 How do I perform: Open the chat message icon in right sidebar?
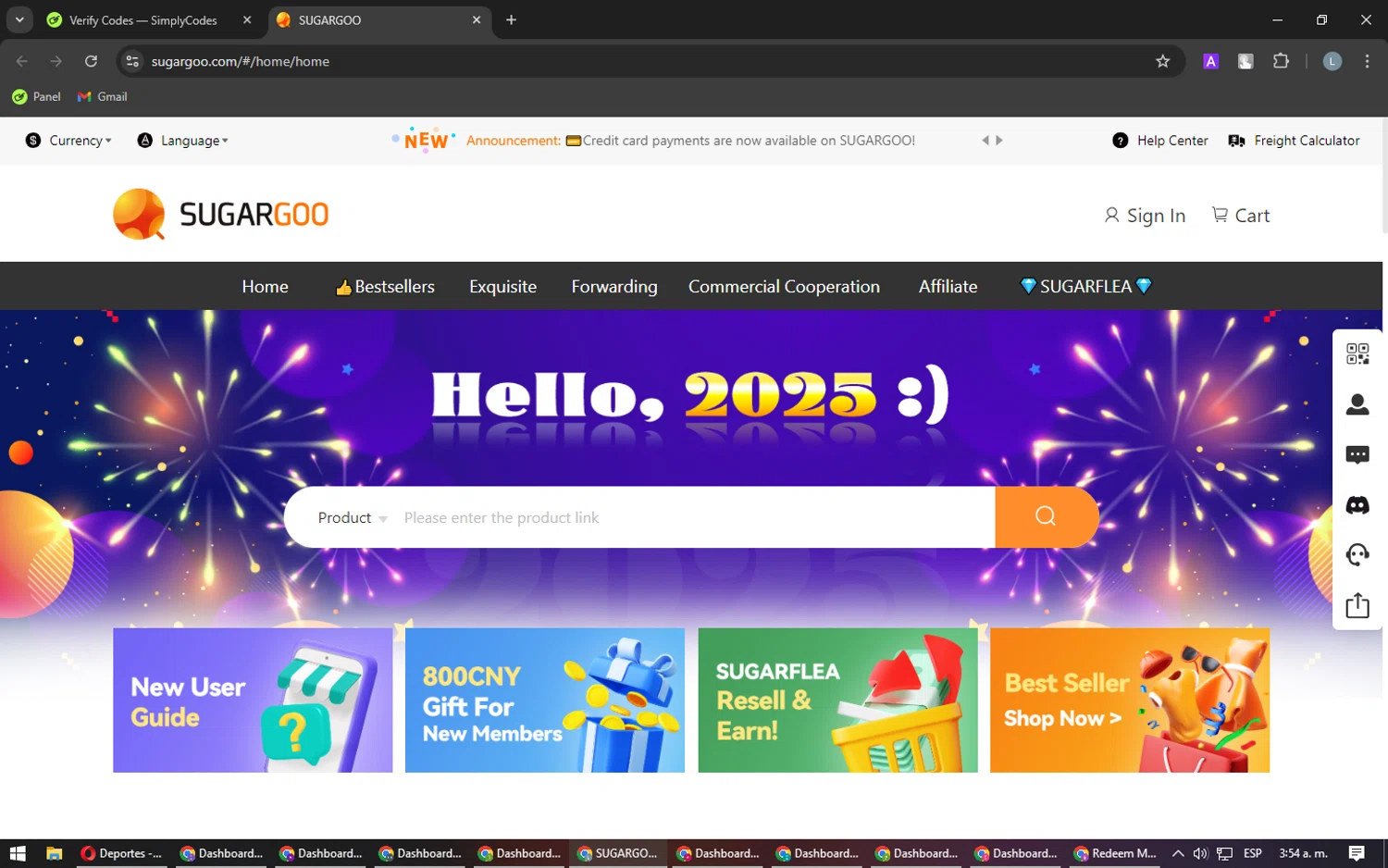[1357, 454]
